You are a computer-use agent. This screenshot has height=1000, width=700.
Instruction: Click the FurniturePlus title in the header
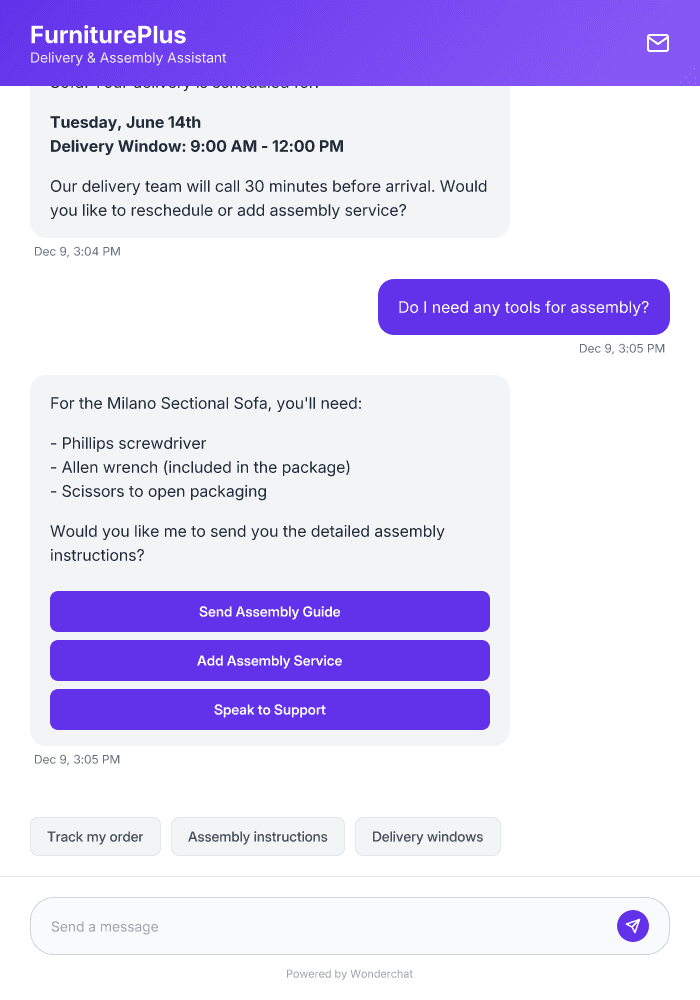(108, 33)
